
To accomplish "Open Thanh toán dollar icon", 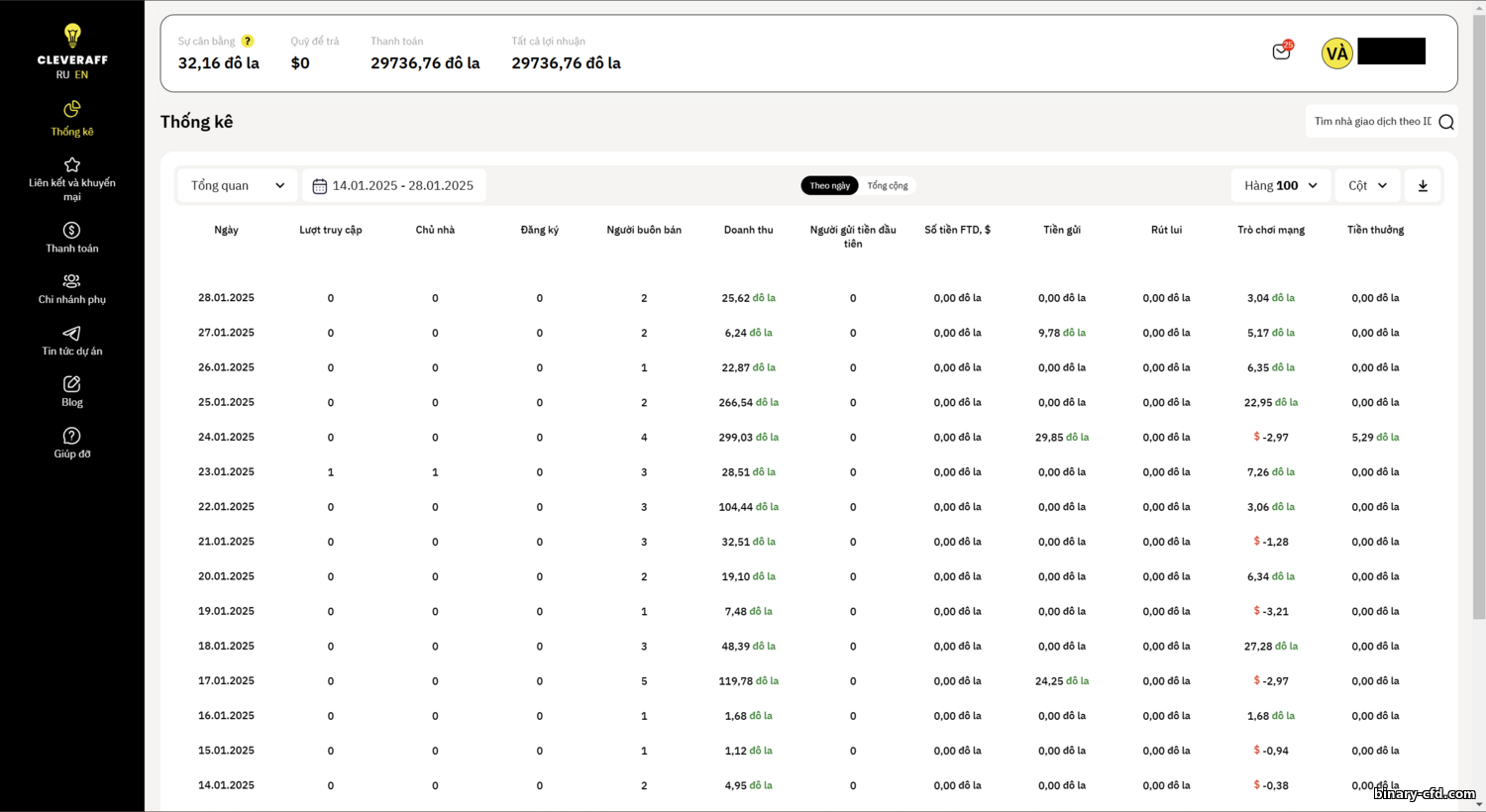I will click(71, 230).
